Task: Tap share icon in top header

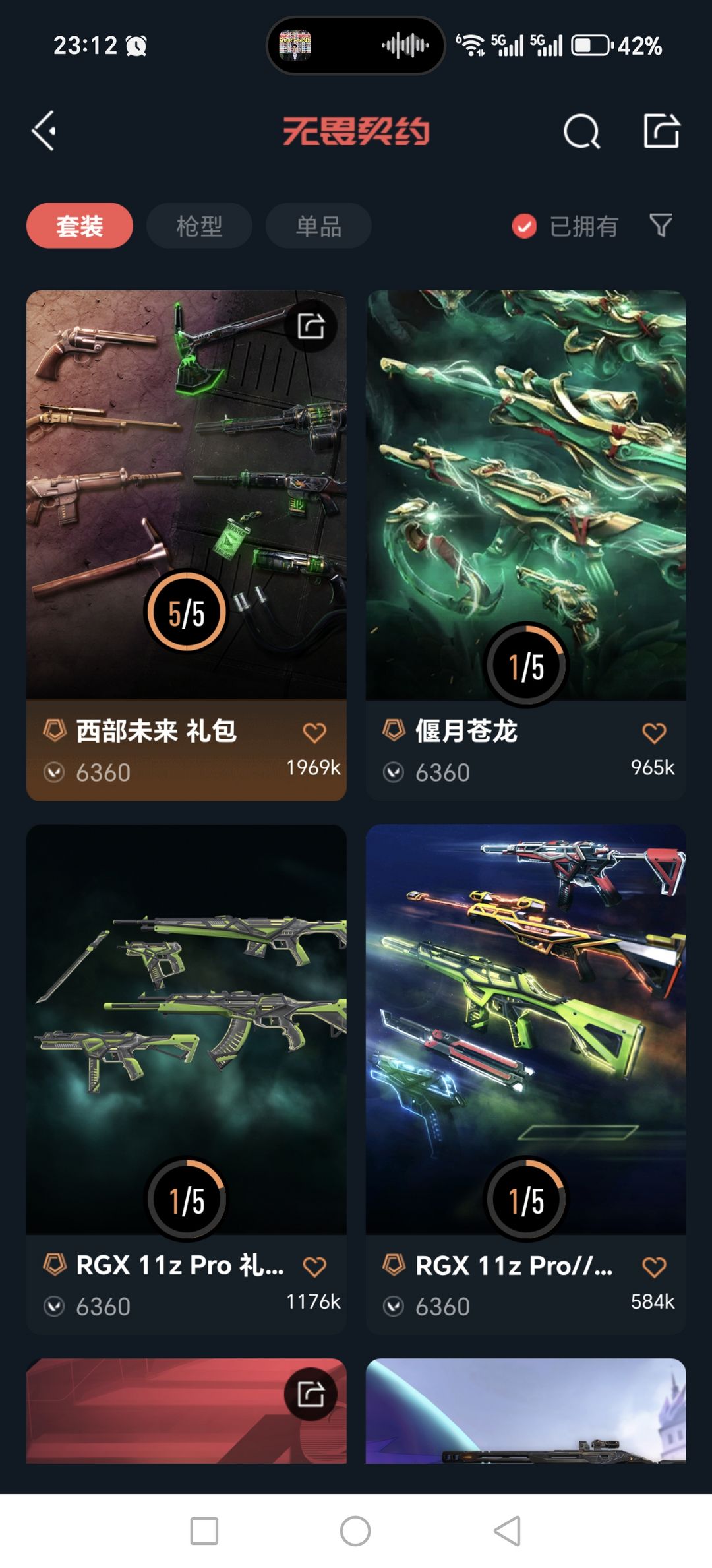Action: coord(661,131)
